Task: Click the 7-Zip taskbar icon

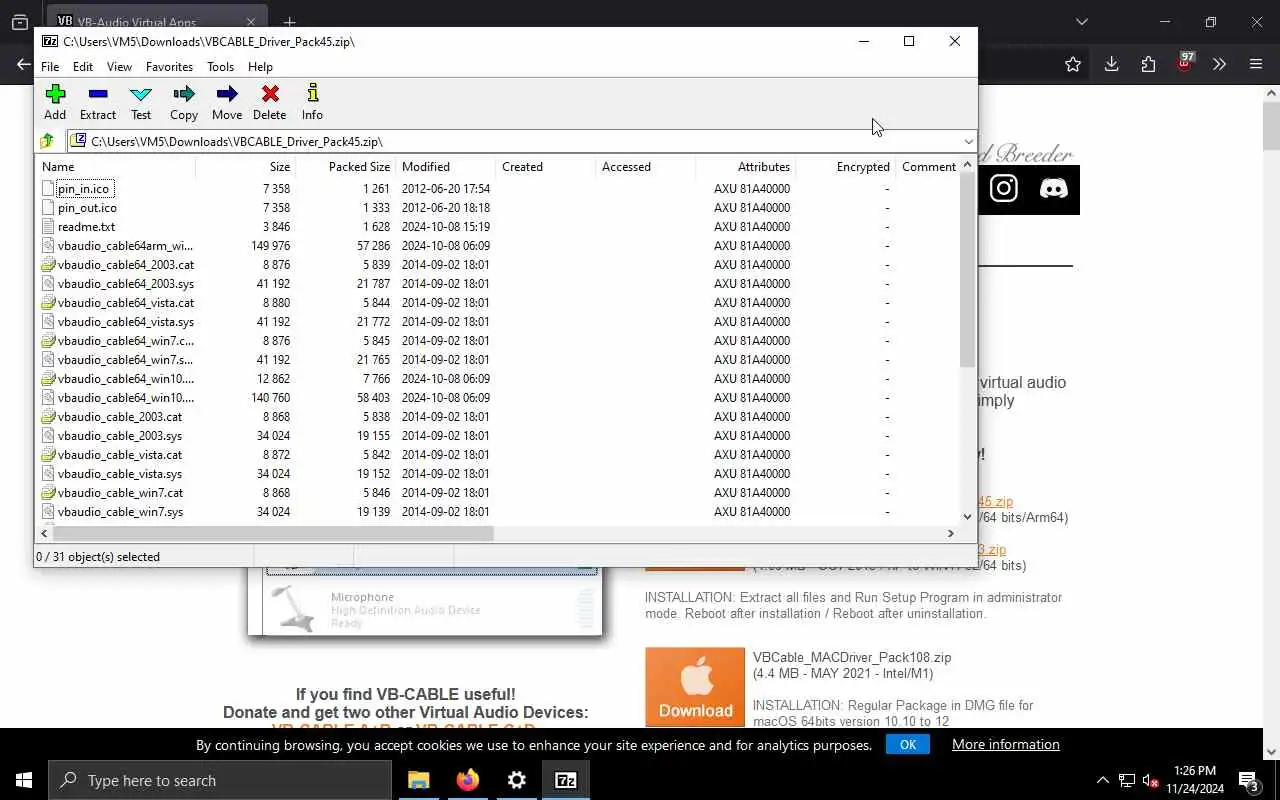Action: point(566,780)
